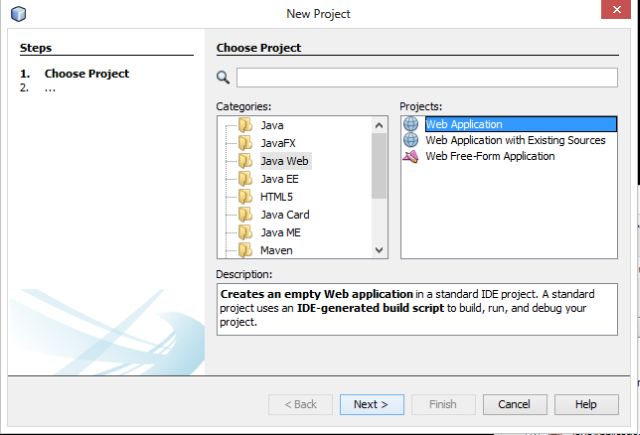Click the Categories scrollbar thumb
640x435 pixels.
[379, 166]
